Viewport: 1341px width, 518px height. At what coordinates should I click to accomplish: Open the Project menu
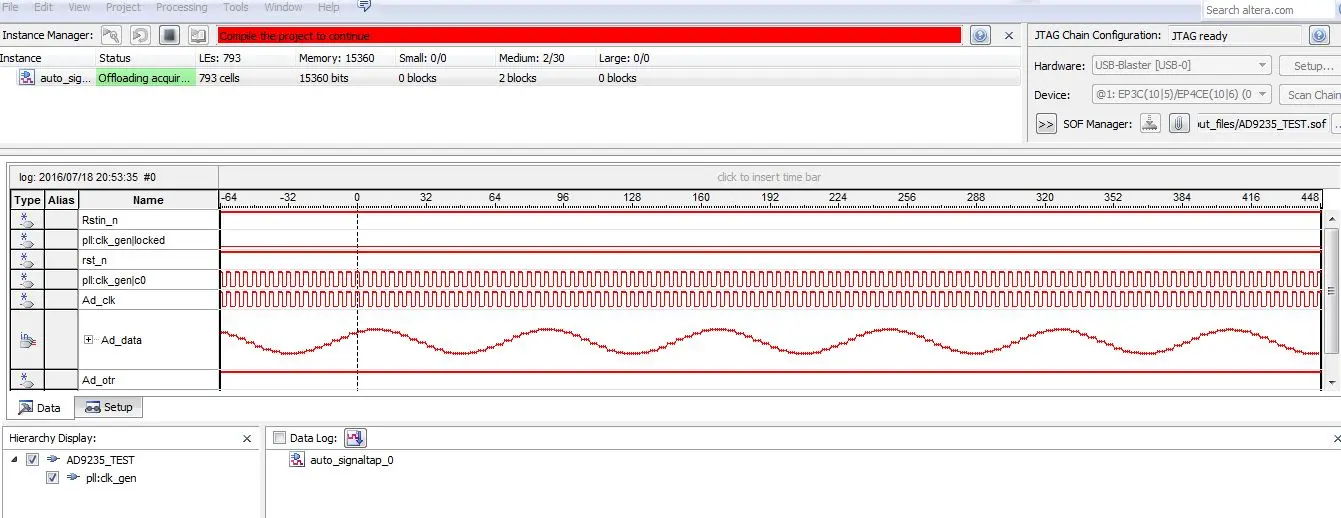click(124, 7)
